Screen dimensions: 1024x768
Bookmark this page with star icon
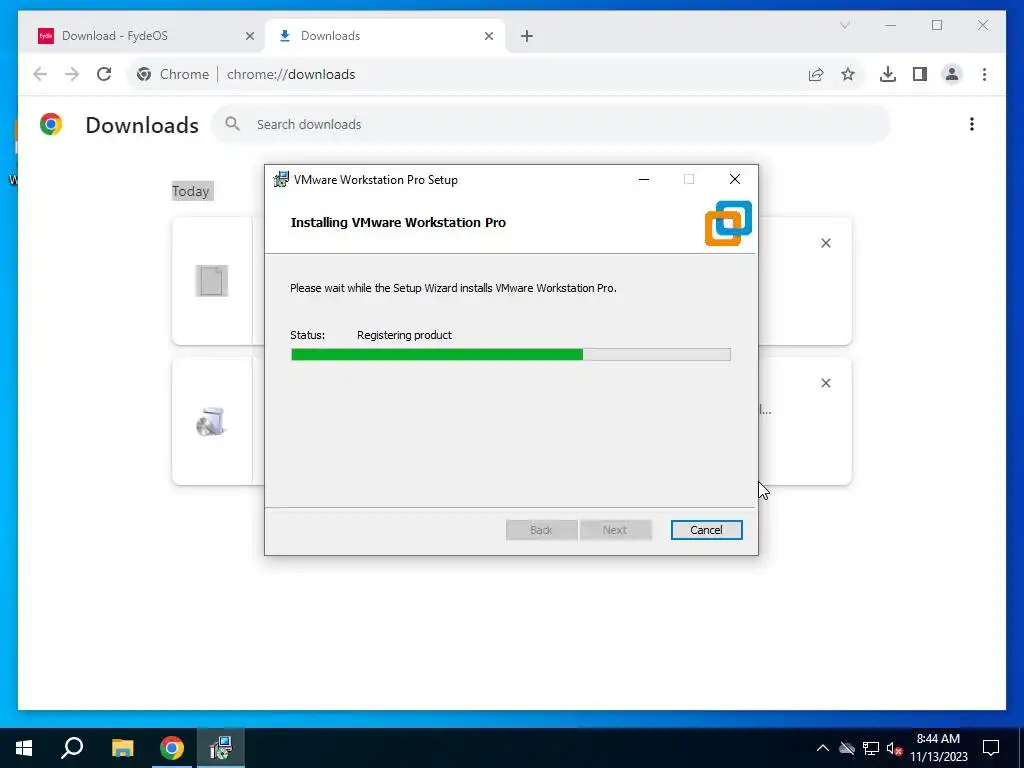pos(848,74)
